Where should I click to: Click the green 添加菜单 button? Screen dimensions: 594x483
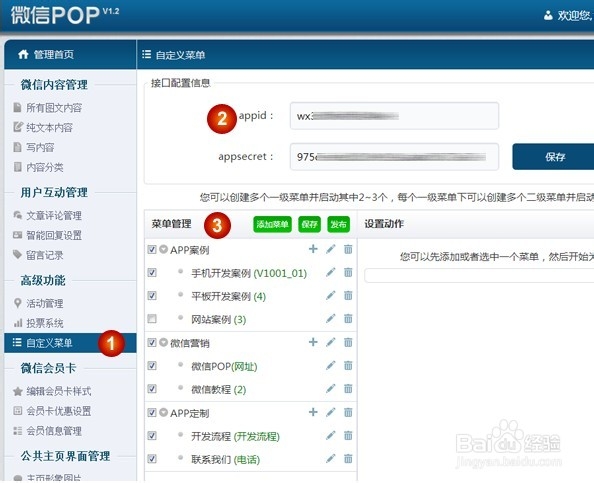pyautogui.click(x=272, y=224)
